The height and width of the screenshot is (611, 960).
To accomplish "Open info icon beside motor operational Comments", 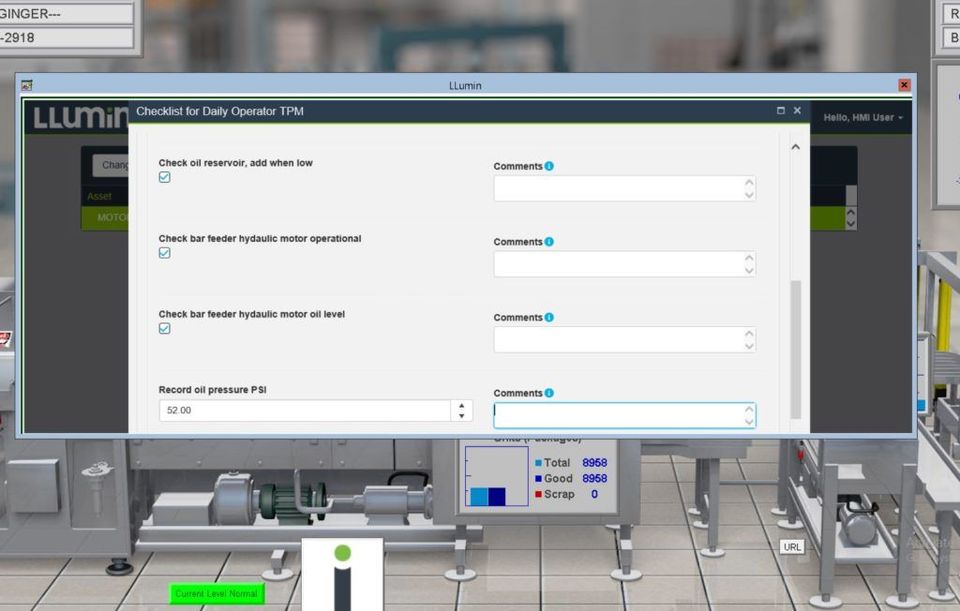I will tap(549, 242).
